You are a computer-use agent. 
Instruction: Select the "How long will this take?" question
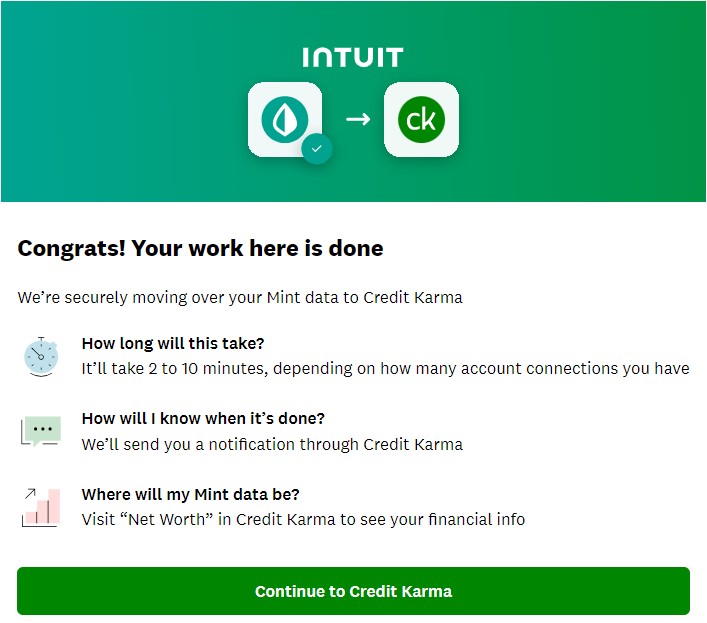173,343
